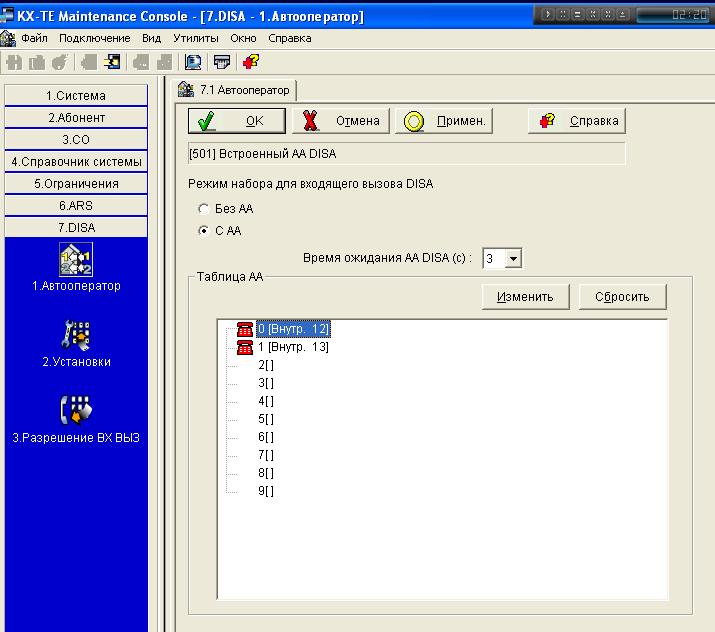Image resolution: width=715 pixels, height=632 pixels.
Task: Select the empty row 3[ ]
Action: [x=266, y=383]
